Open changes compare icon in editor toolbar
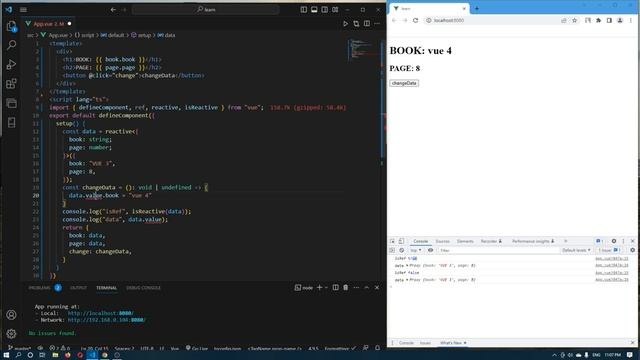The image size is (640, 360). (356, 24)
